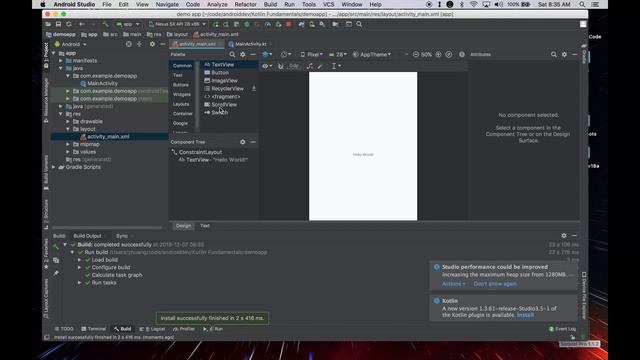Open the VCS menu
The image size is (640, 360).
pos(329,4)
